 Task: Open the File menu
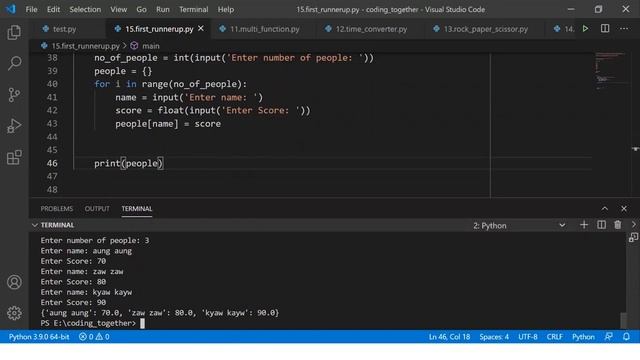pyautogui.click(x=31, y=9)
